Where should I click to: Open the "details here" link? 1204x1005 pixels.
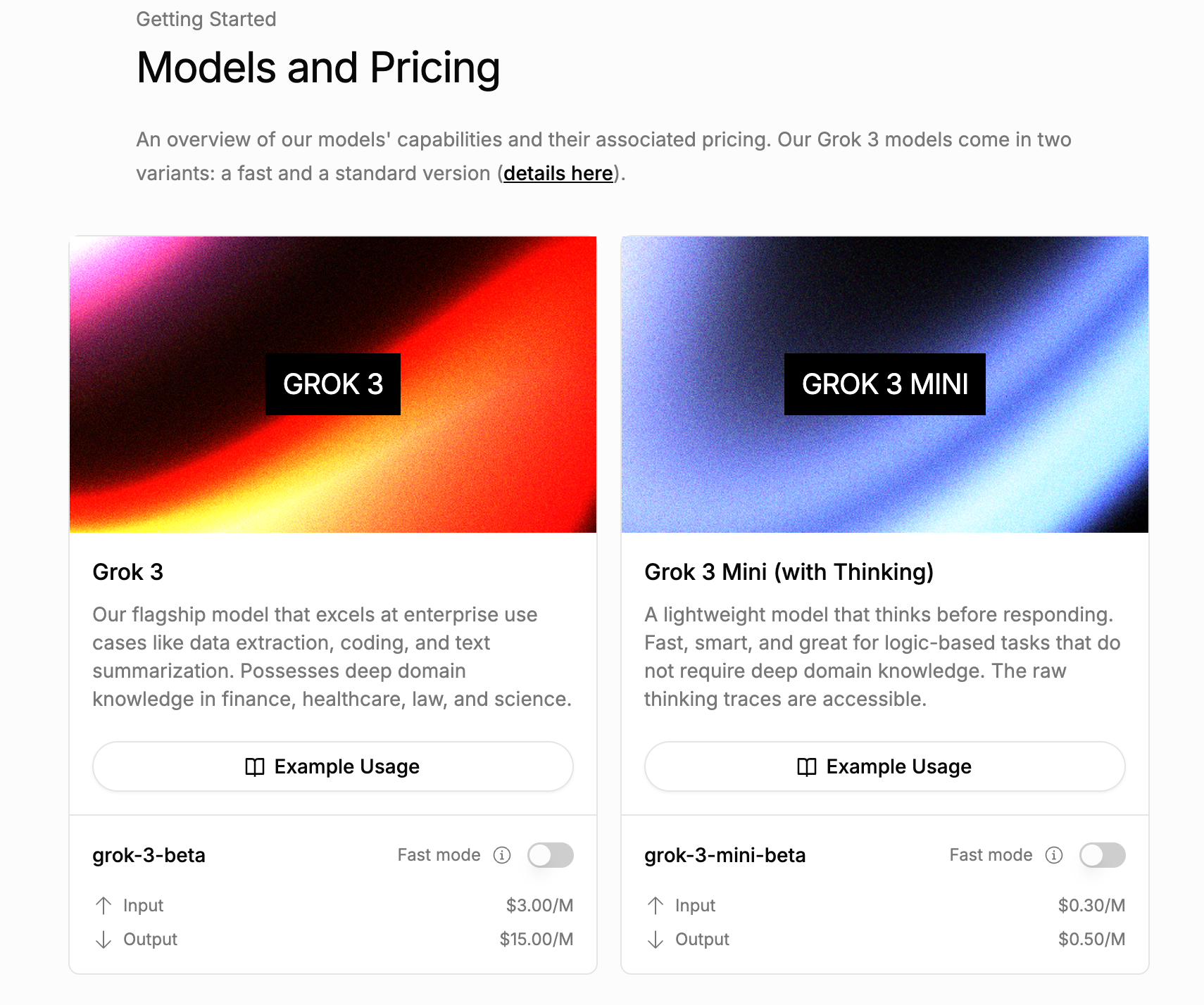(558, 173)
